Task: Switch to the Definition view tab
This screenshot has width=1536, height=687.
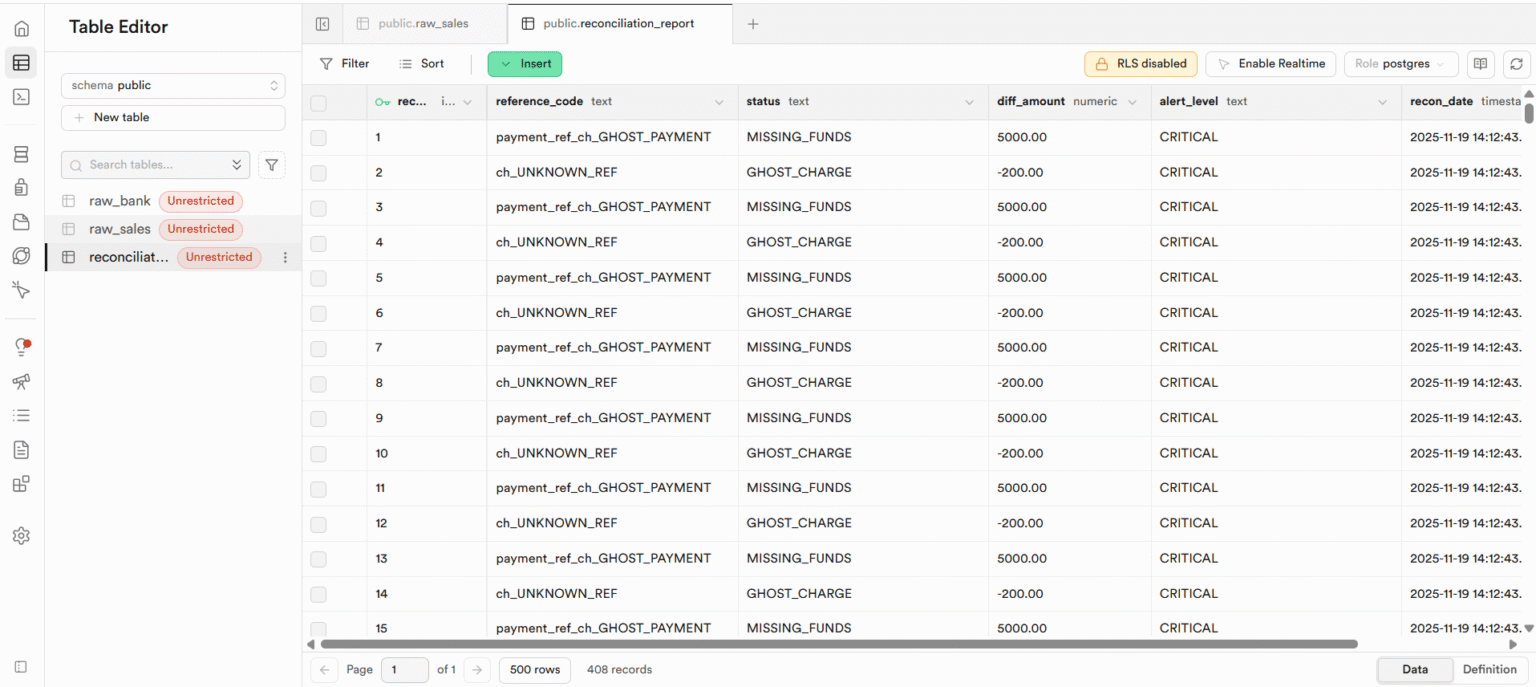Action: tap(1489, 670)
